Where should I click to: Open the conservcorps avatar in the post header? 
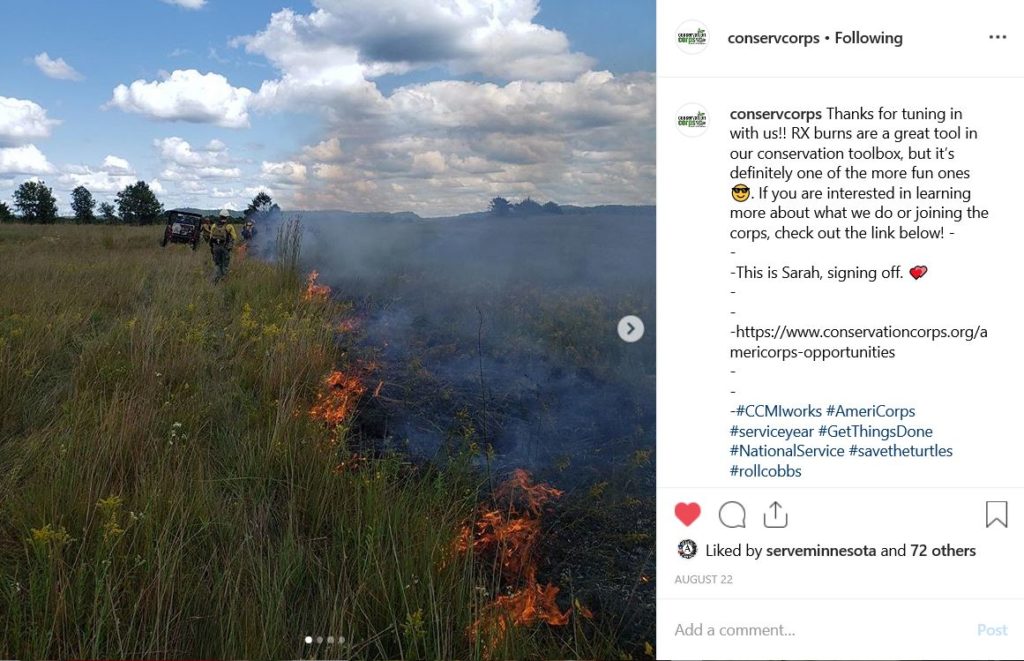tap(692, 37)
